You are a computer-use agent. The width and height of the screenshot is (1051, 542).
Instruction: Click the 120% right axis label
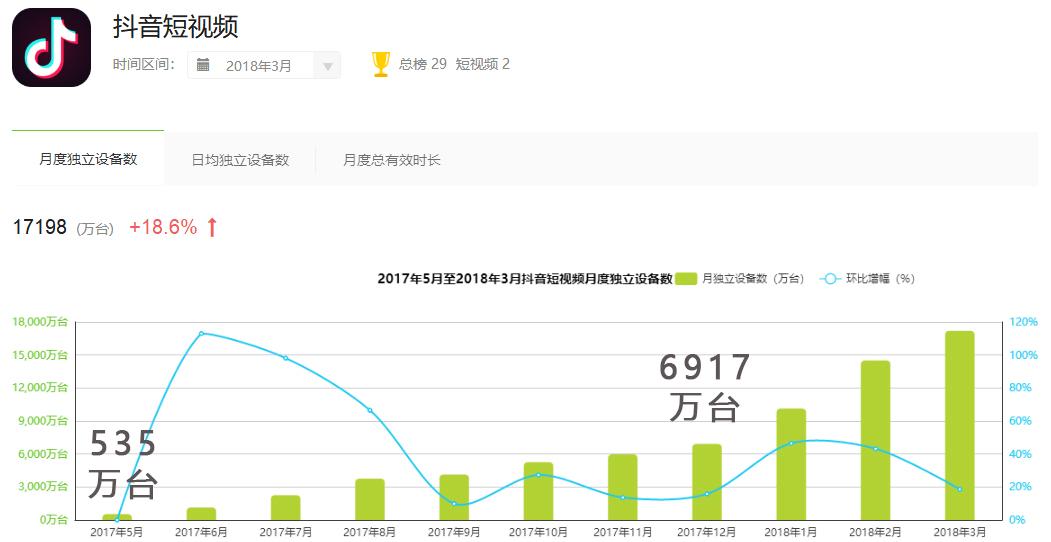click(1024, 322)
